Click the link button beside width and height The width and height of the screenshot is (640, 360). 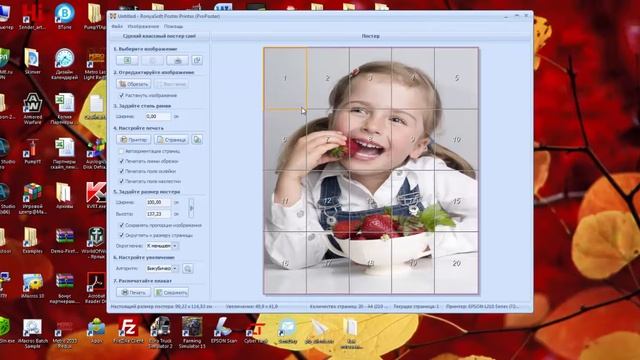point(191,208)
